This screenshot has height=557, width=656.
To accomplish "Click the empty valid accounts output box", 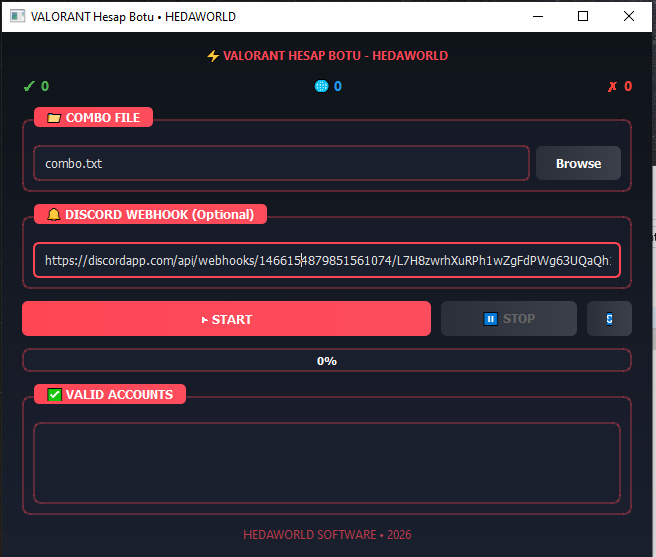I will pos(327,463).
